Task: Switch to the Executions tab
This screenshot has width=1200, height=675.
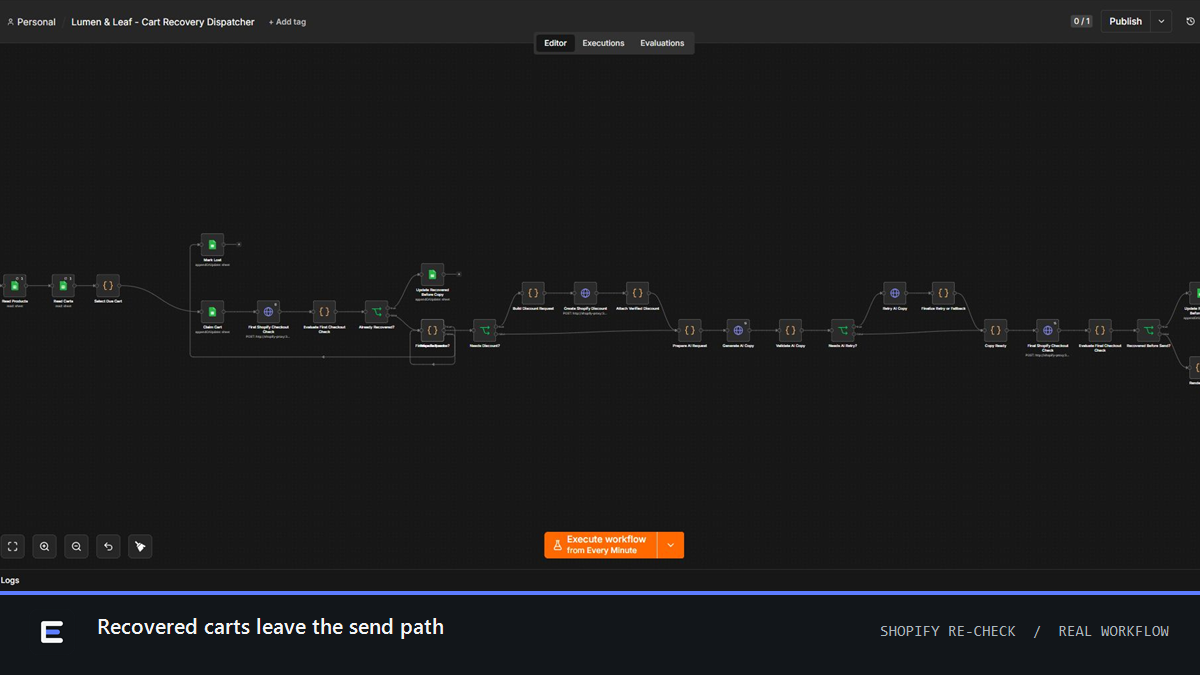Action: pyautogui.click(x=603, y=43)
